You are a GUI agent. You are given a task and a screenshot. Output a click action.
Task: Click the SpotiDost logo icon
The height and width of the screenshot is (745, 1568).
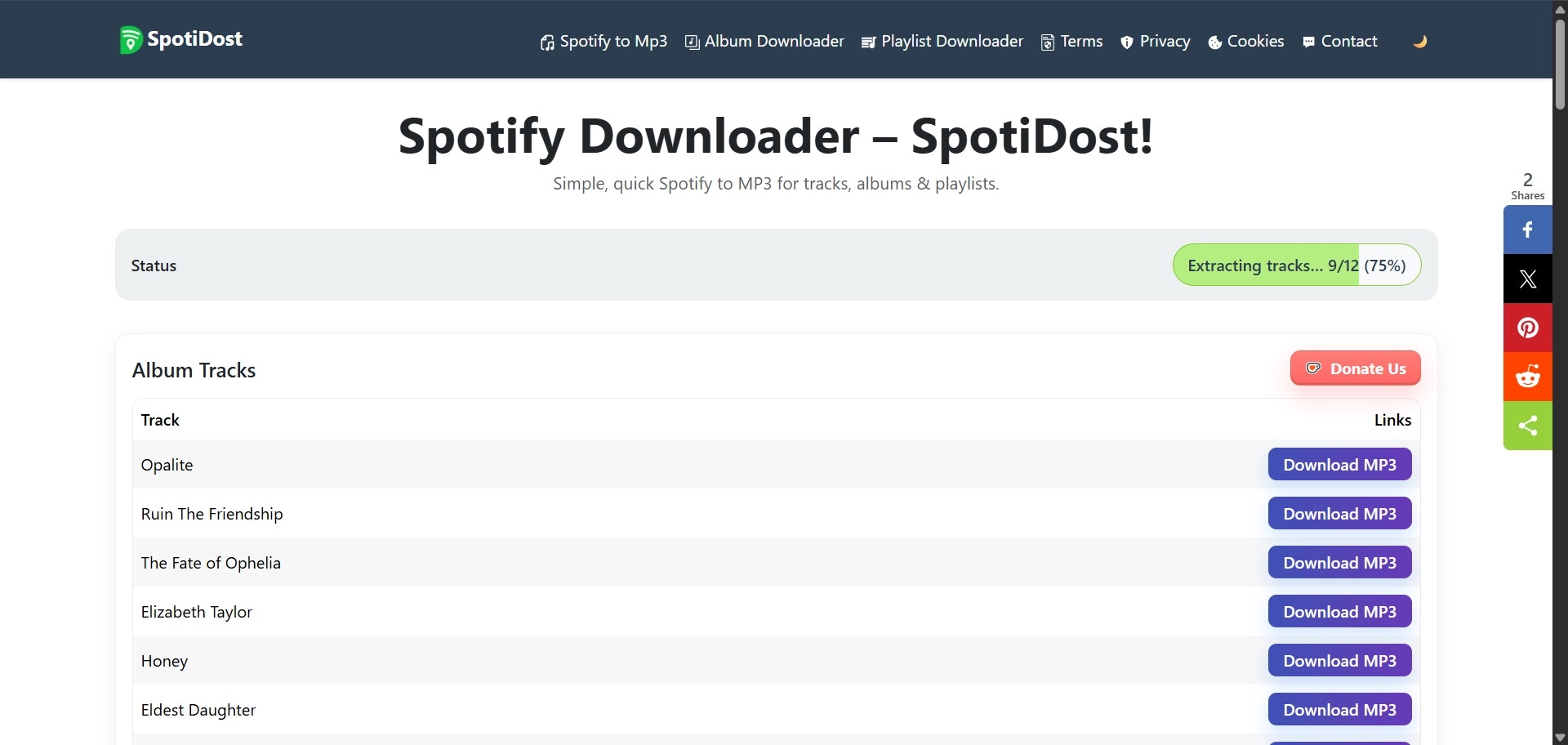pyautogui.click(x=131, y=38)
